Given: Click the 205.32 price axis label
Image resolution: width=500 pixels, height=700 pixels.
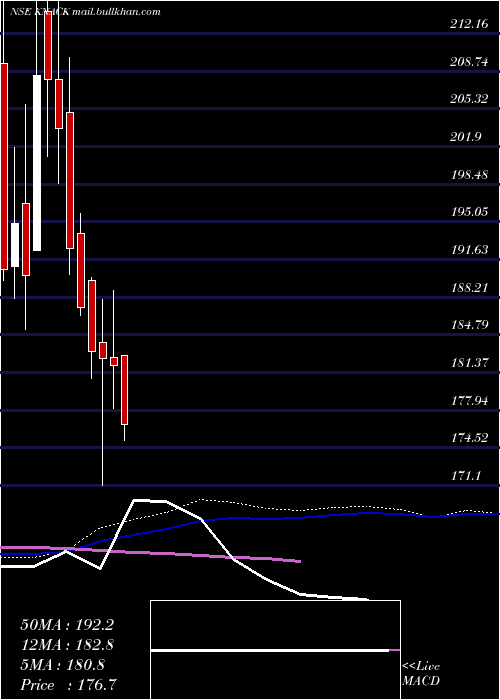Looking at the screenshot, I should [x=469, y=99].
